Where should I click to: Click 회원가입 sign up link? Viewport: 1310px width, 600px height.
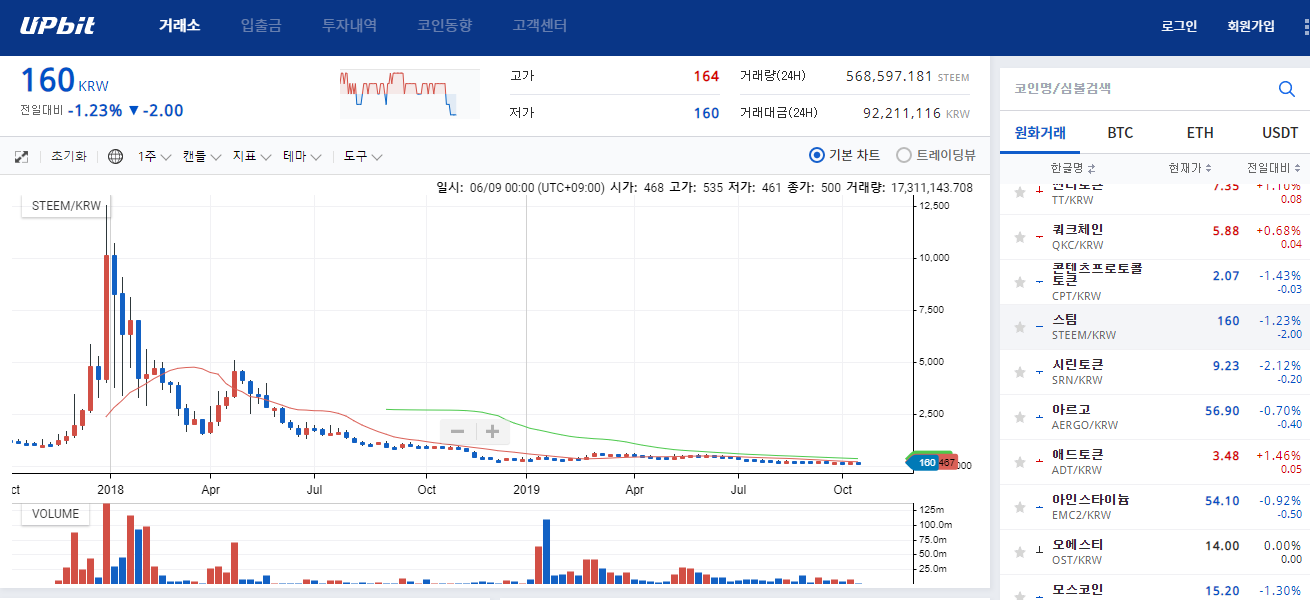coord(1251,26)
